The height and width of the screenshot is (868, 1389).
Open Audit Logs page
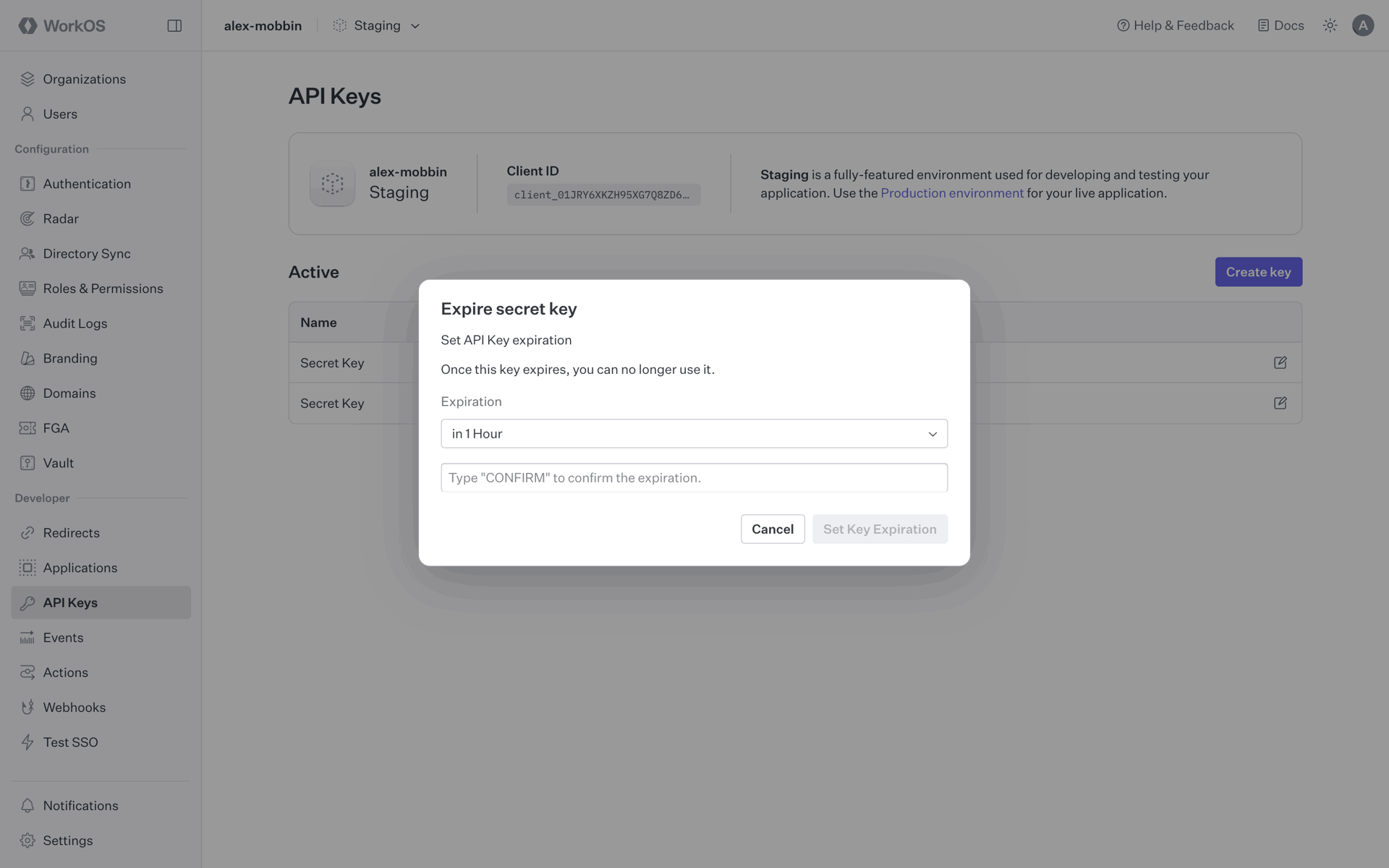click(x=101, y=323)
